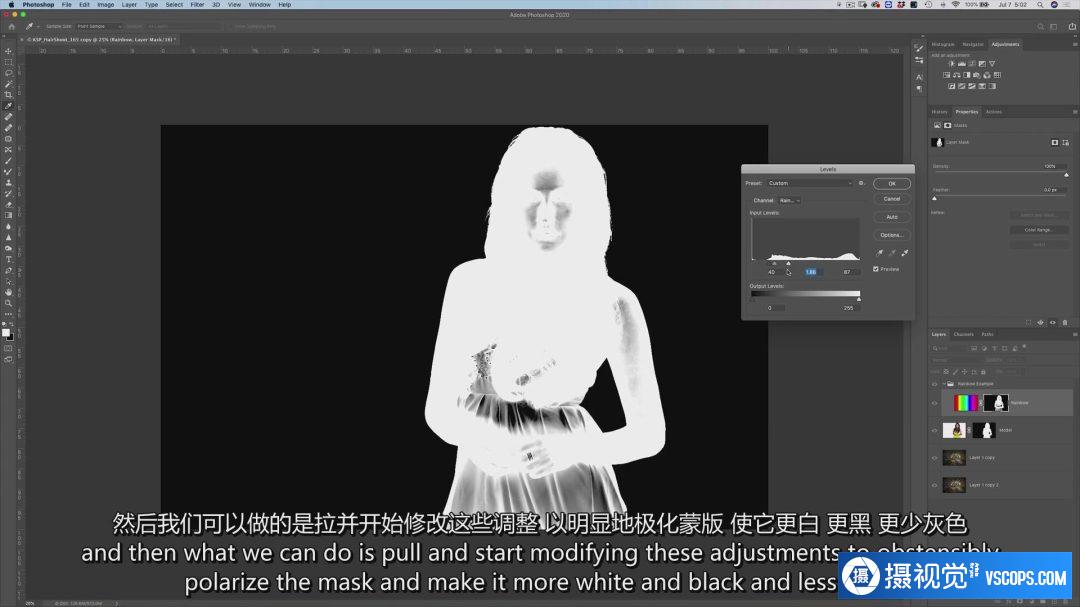The width and height of the screenshot is (1080, 607).
Task: Switch to the Histogram tab
Action: click(943, 44)
